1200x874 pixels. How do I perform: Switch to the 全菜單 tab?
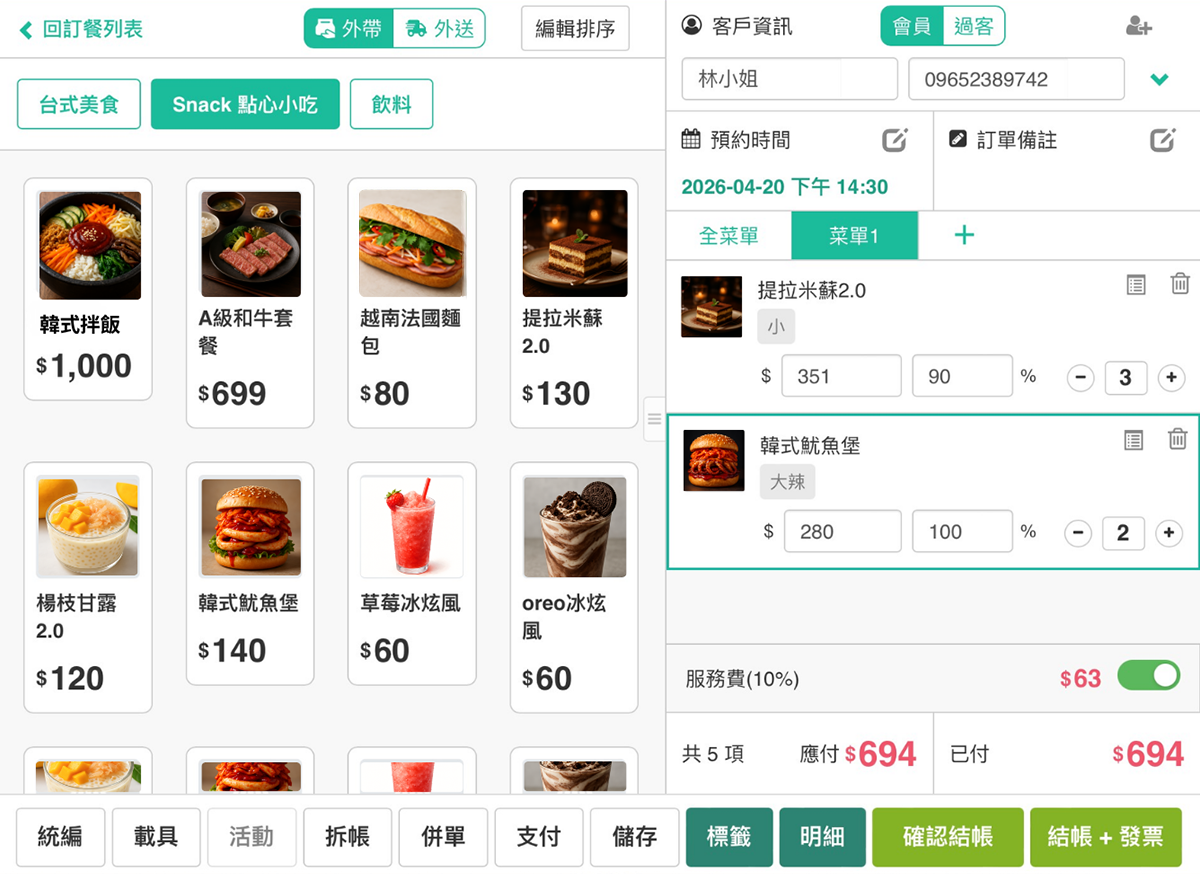729,236
